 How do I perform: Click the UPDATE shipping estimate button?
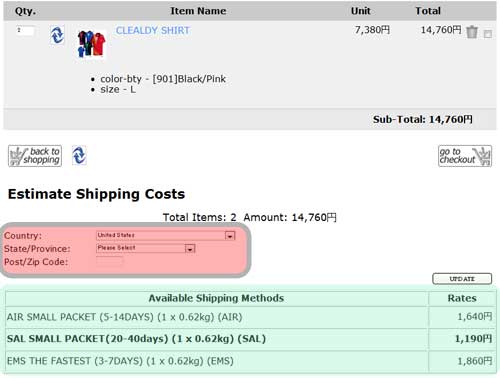click(x=462, y=279)
